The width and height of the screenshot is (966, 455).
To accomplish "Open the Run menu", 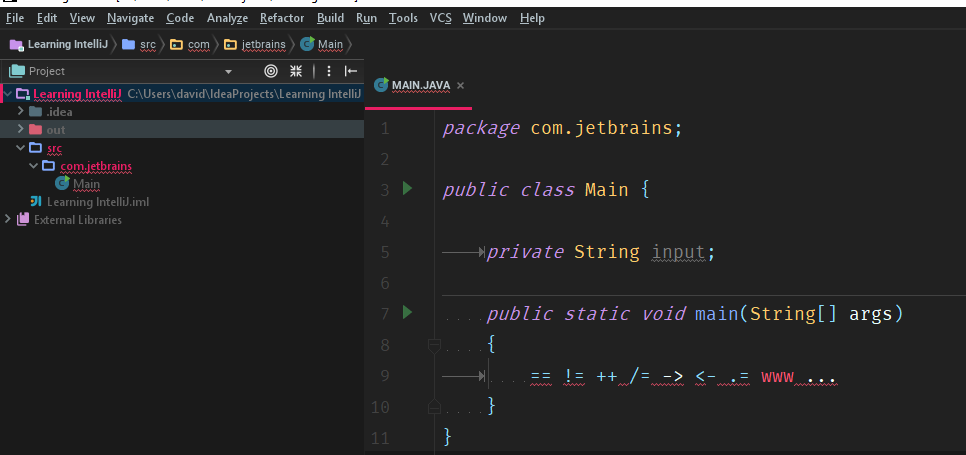I will click(x=367, y=18).
